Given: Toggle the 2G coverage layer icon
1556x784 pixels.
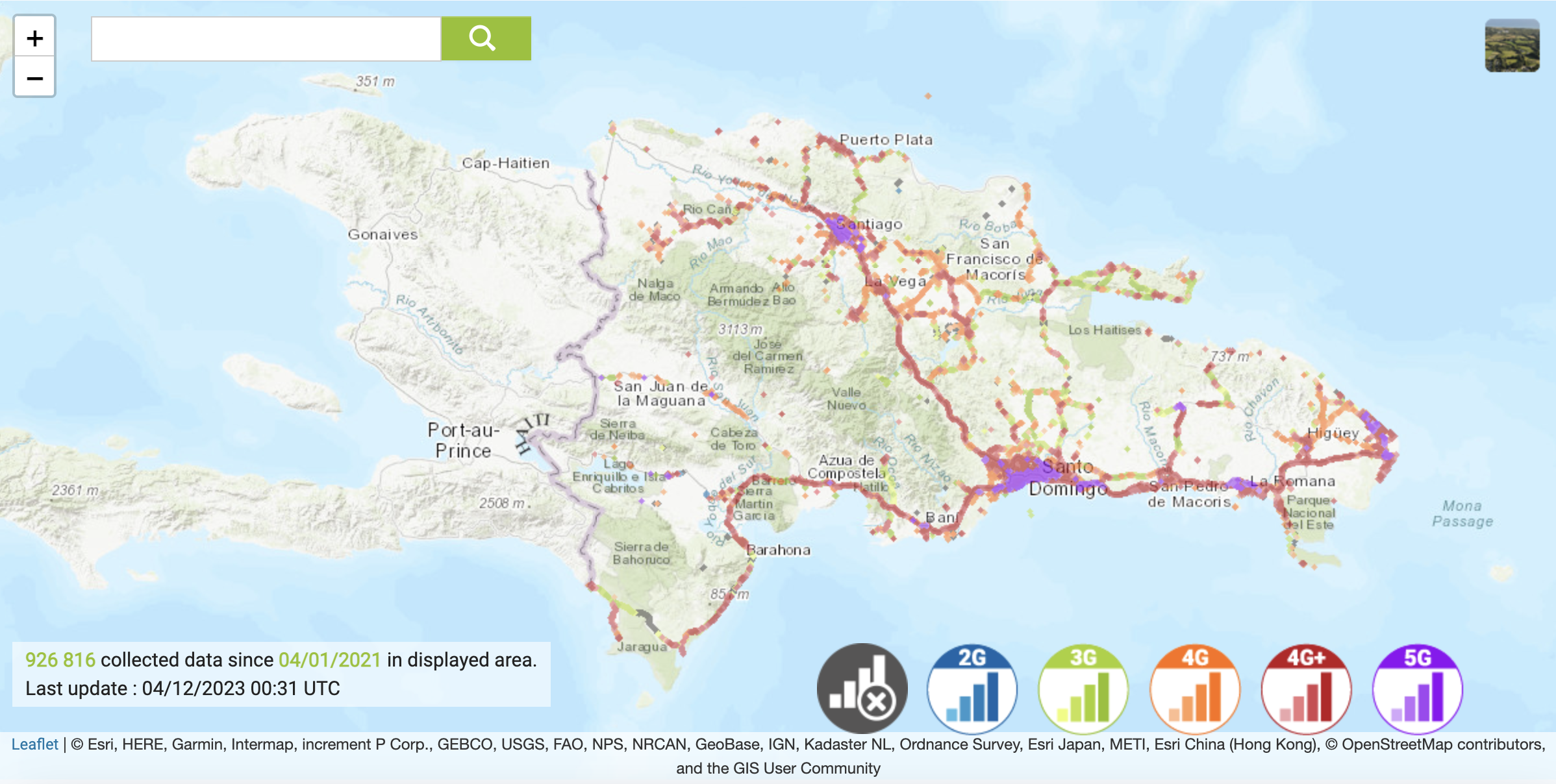Looking at the screenshot, I should [972, 688].
